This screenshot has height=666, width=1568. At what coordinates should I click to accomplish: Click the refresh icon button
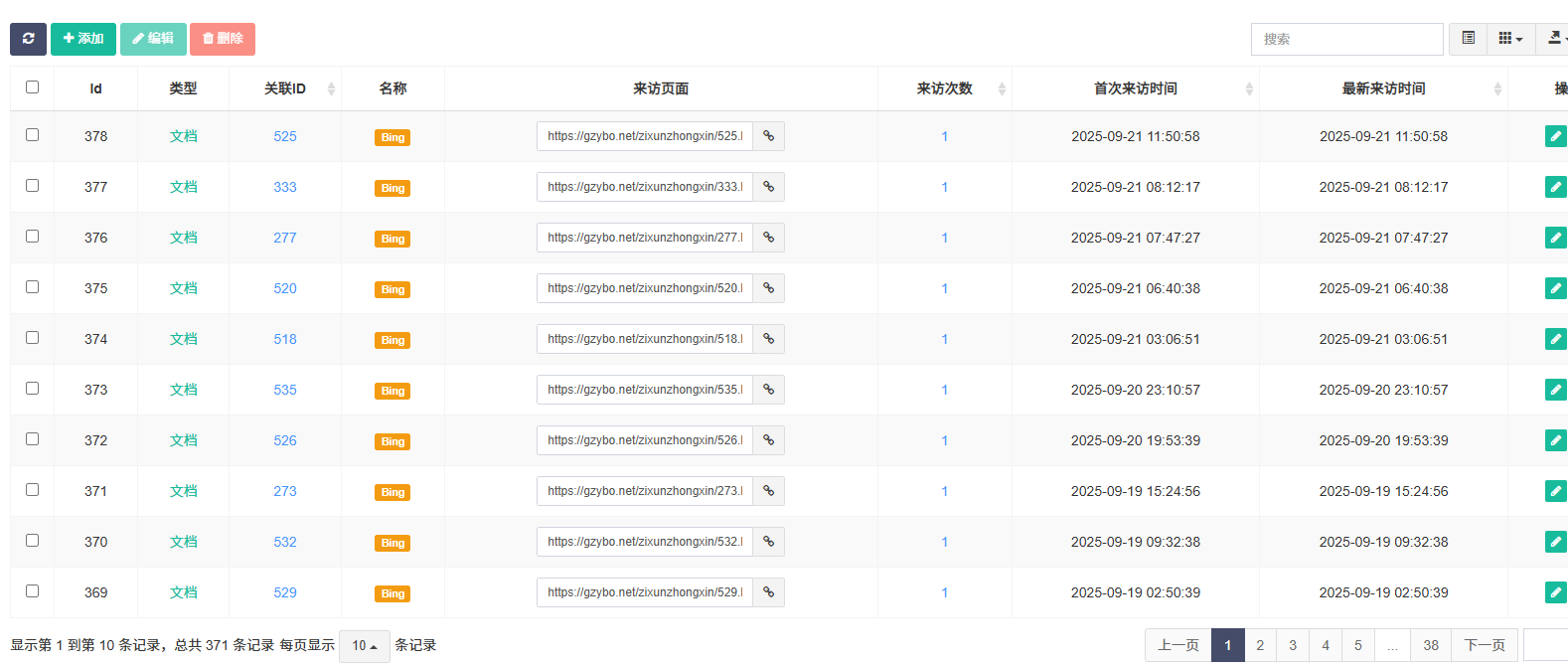[28, 39]
